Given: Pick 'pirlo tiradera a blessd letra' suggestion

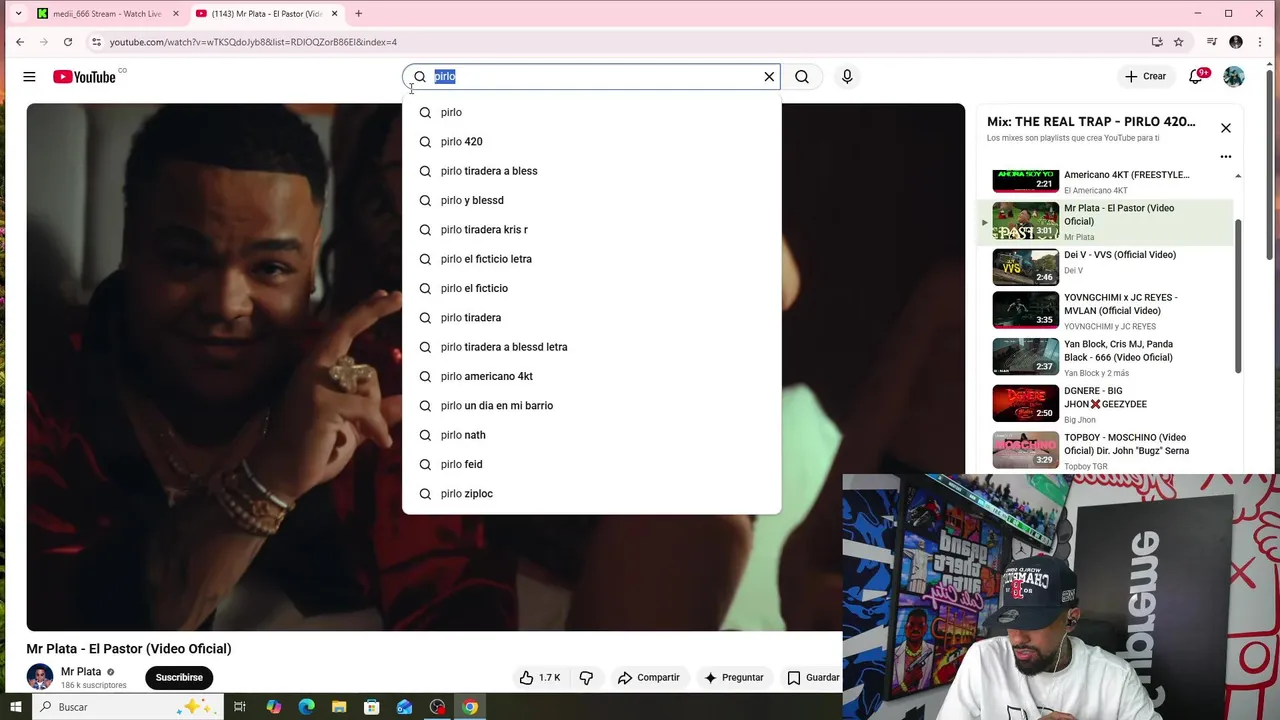Looking at the screenshot, I should click(591, 347).
